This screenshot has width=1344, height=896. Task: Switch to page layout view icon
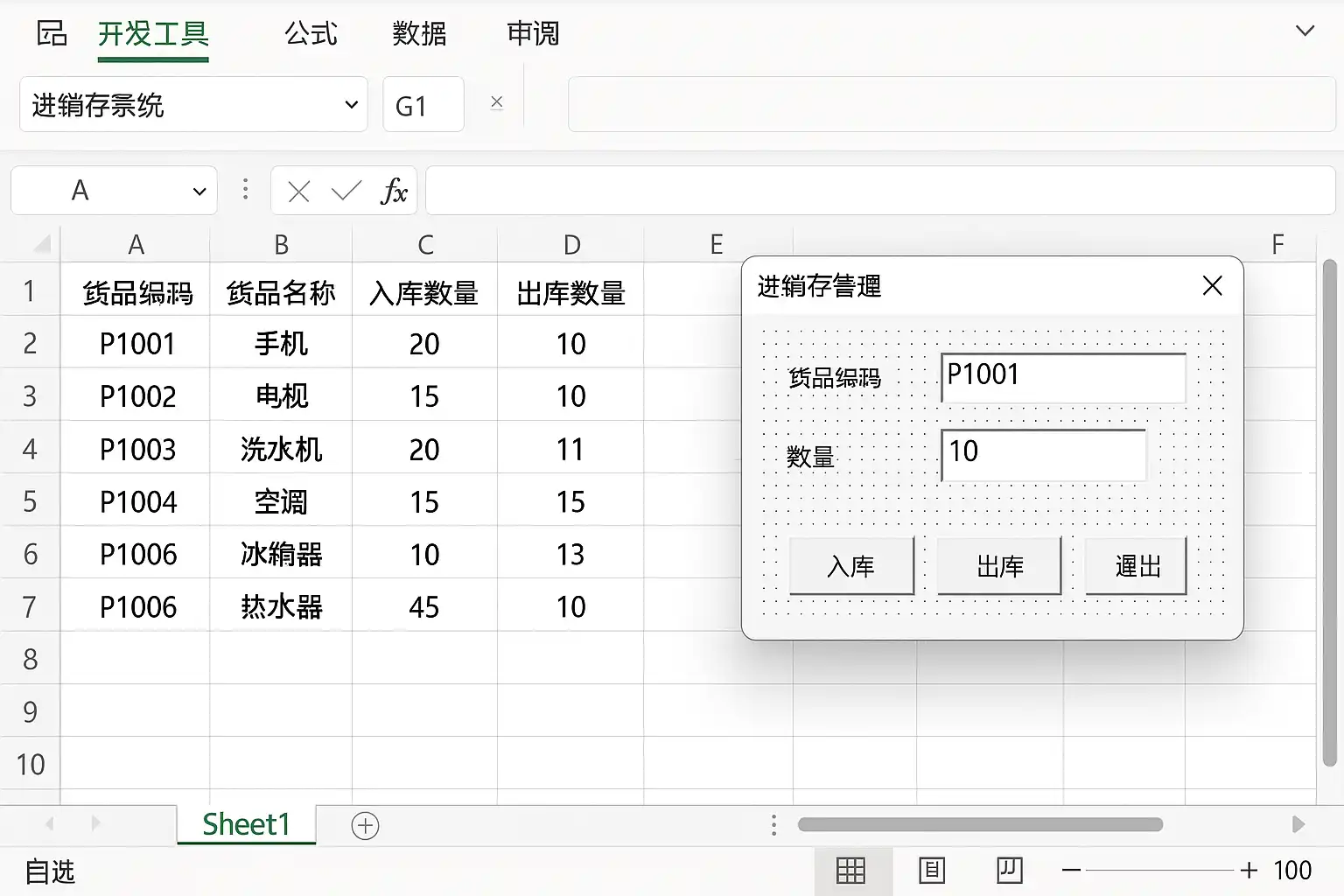[932, 871]
